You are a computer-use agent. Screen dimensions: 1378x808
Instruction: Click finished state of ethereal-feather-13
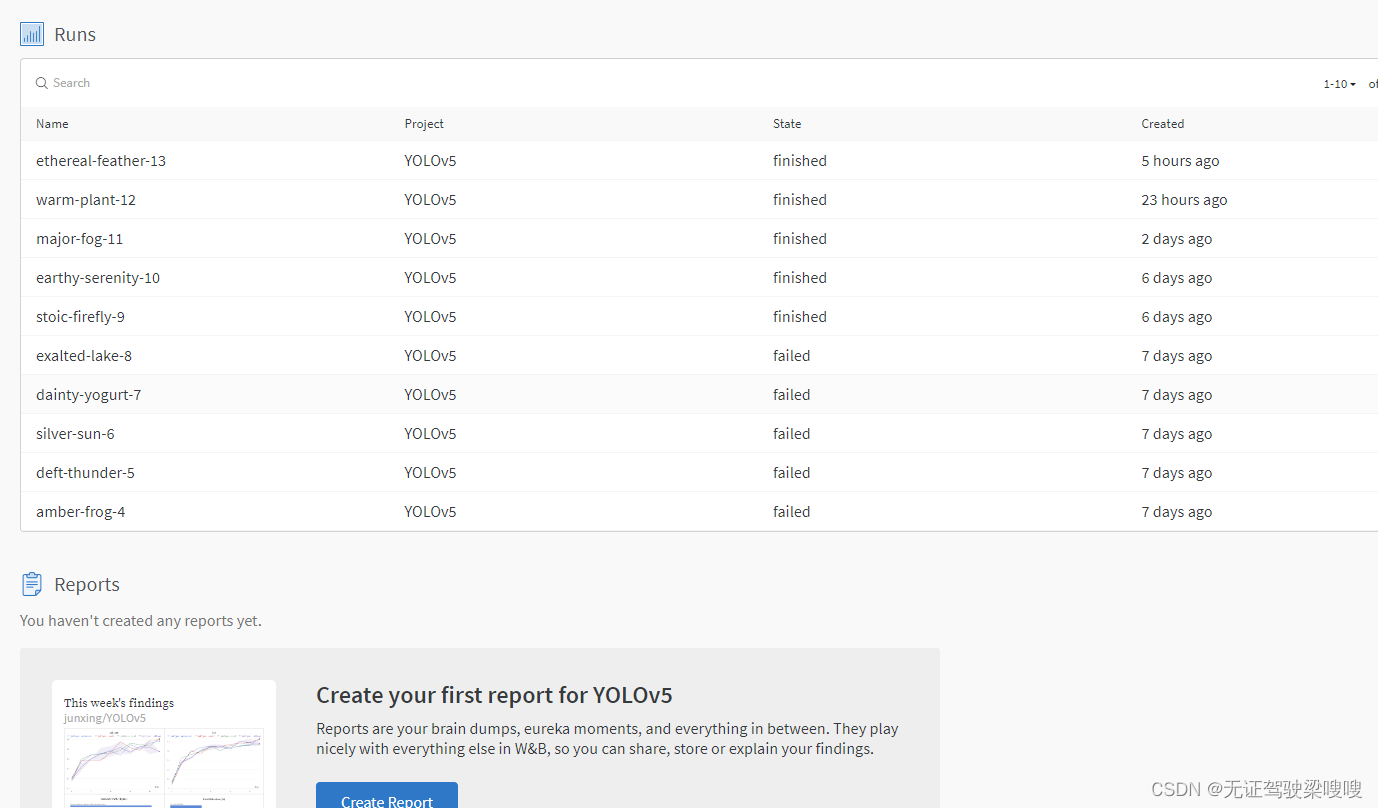[x=800, y=161]
